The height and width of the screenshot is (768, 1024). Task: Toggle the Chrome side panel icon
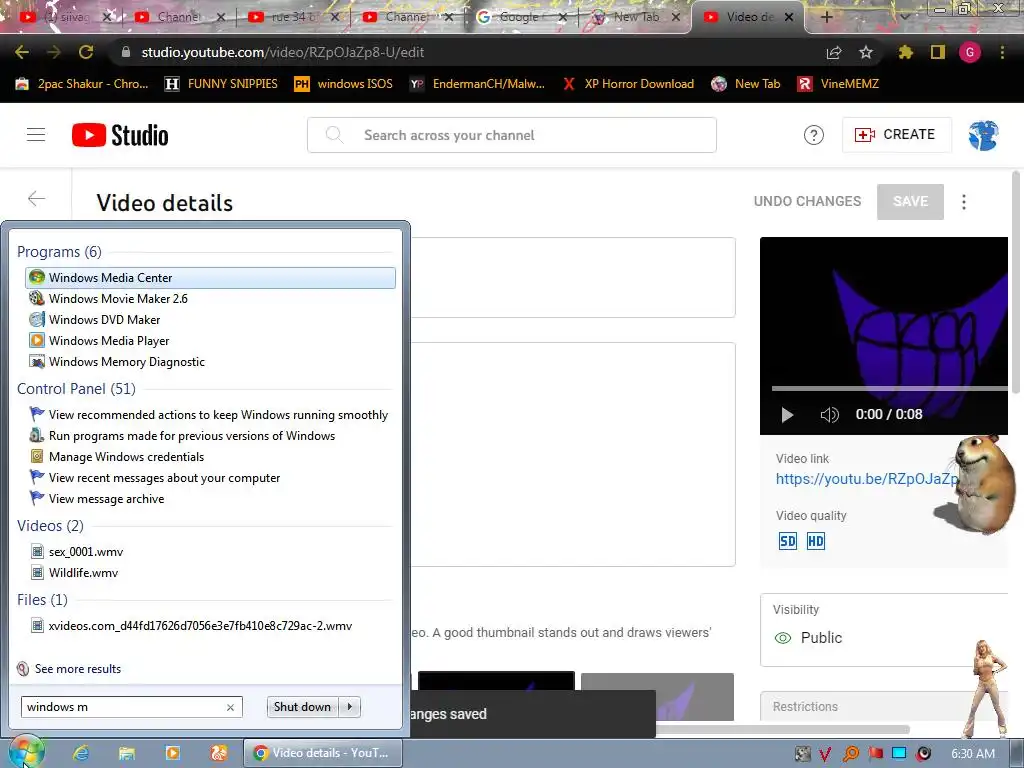click(x=938, y=52)
